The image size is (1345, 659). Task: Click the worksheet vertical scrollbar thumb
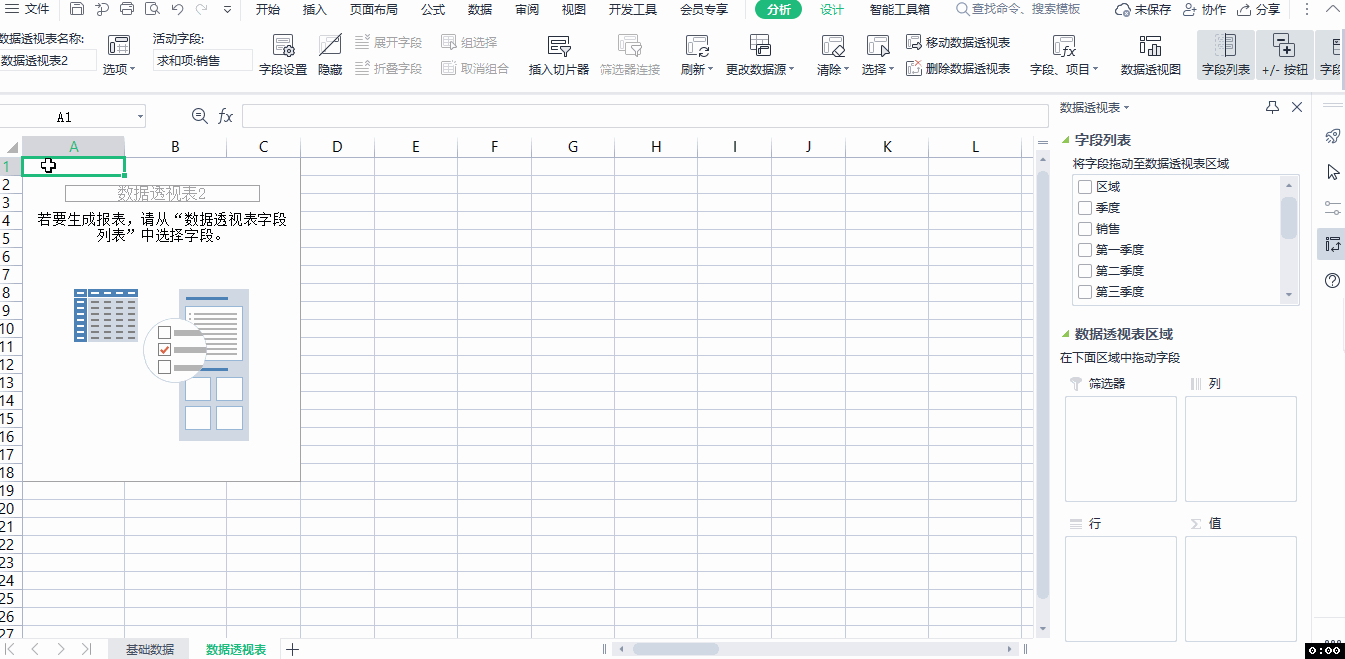[1042, 385]
